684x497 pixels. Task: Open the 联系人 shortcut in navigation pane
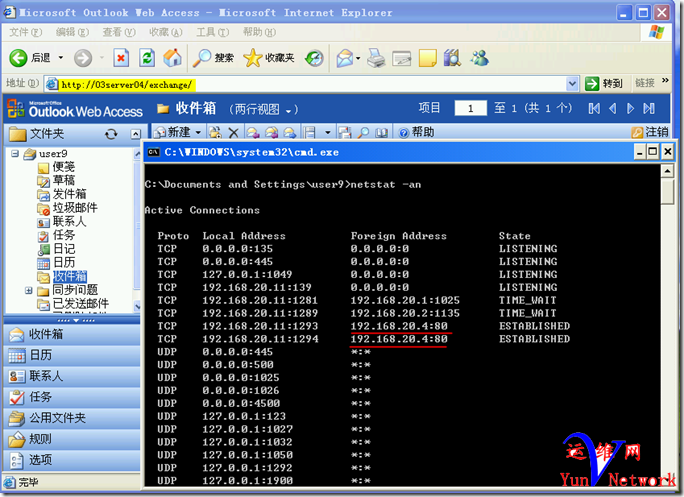[72, 376]
